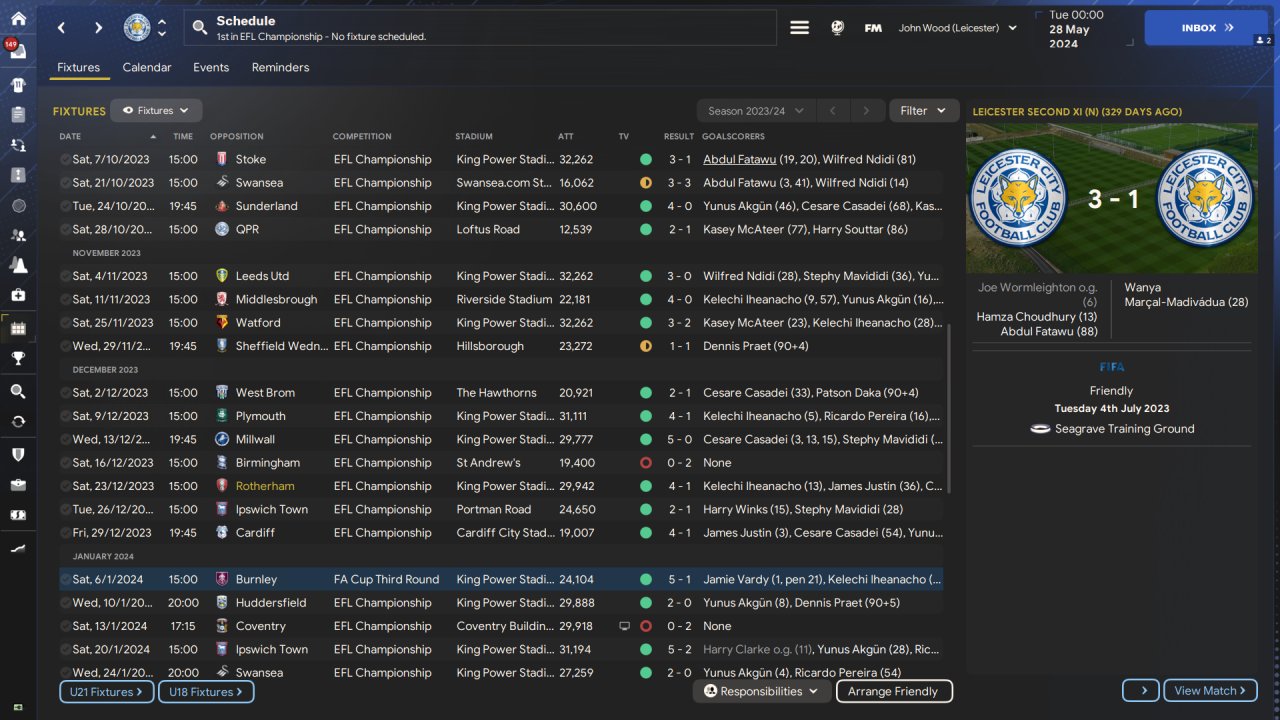Click the Arrange Friendly button
Image resolution: width=1280 pixels, height=720 pixels.
click(893, 691)
